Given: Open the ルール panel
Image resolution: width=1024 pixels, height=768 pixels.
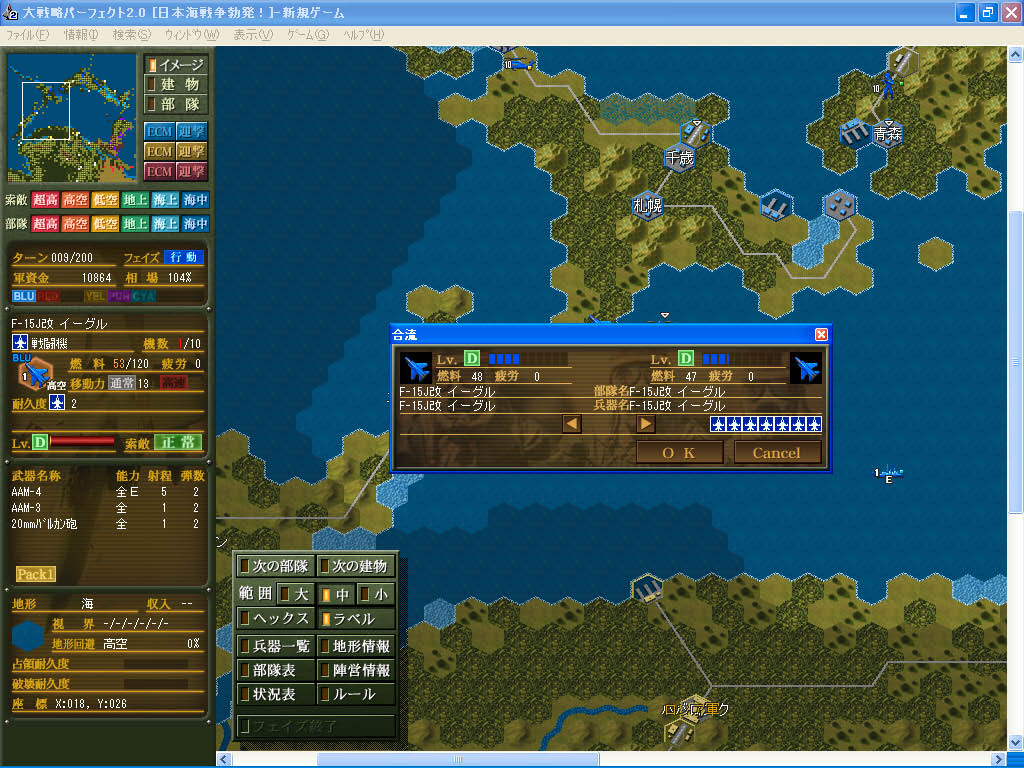Looking at the screenshot, I should [356, 694].
